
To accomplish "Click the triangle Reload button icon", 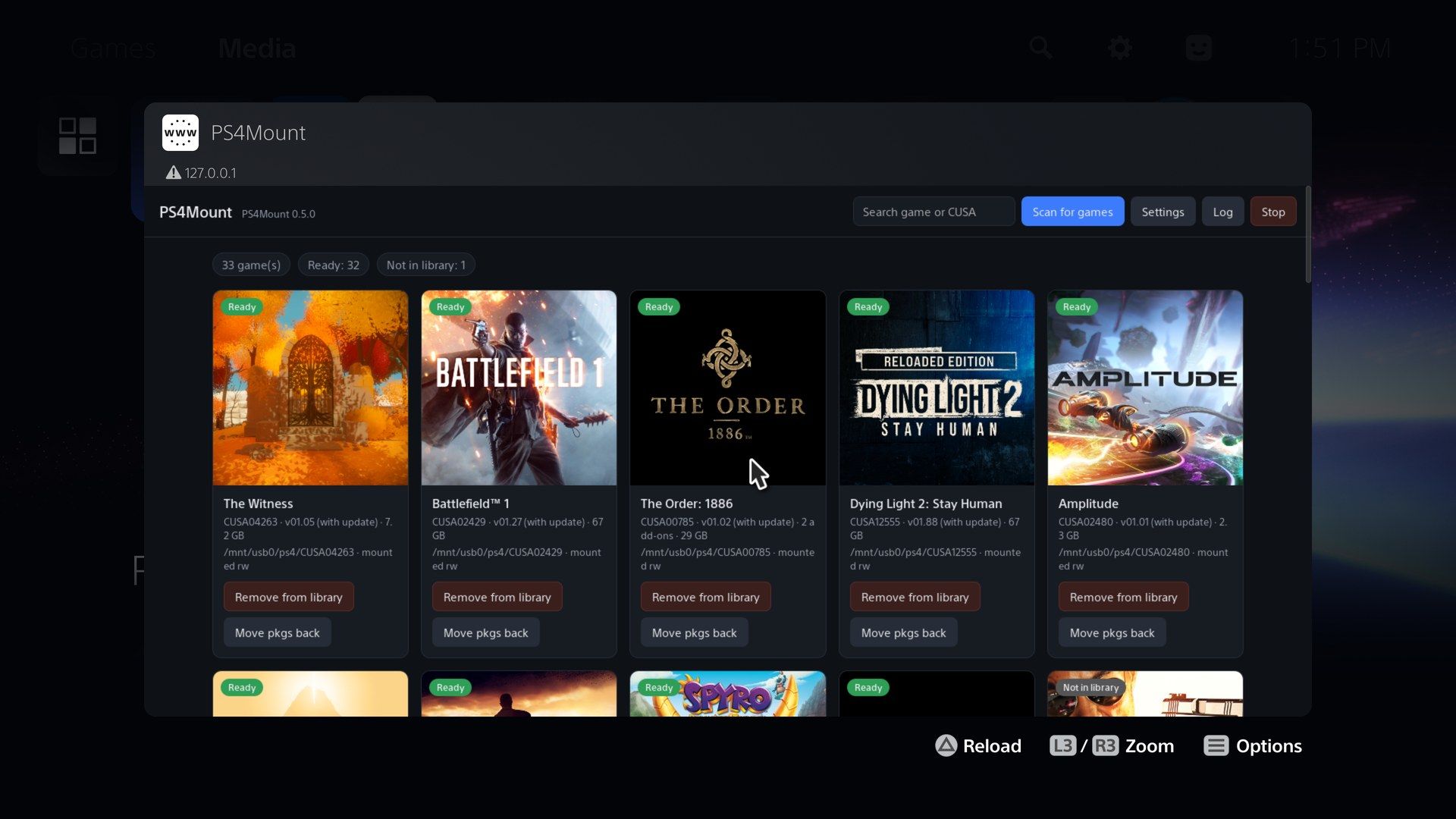I will tap(946, 745).
